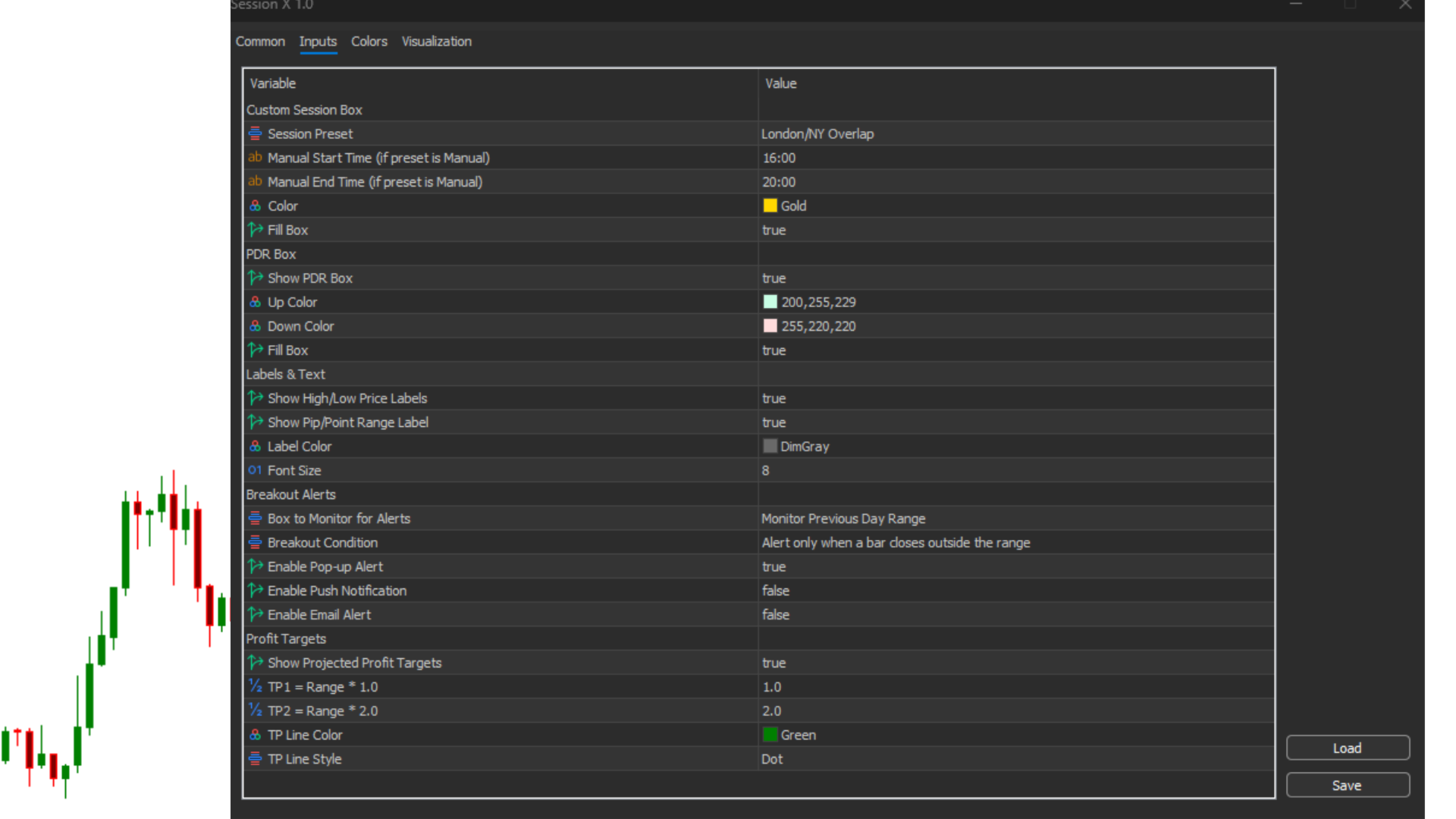Toggle Enable Push Notification false value

[776, 591]
